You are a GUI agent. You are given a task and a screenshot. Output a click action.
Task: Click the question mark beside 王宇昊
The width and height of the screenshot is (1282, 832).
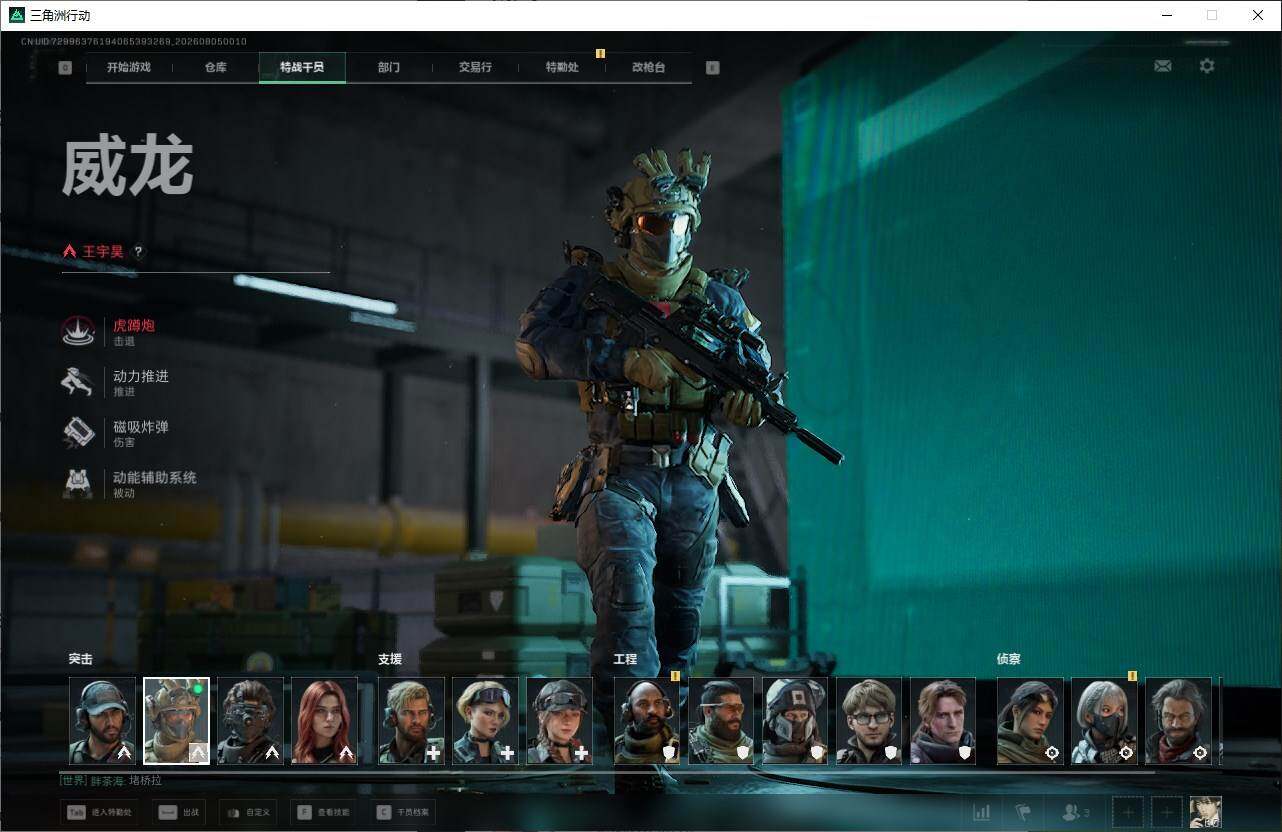tap(138, 252)
